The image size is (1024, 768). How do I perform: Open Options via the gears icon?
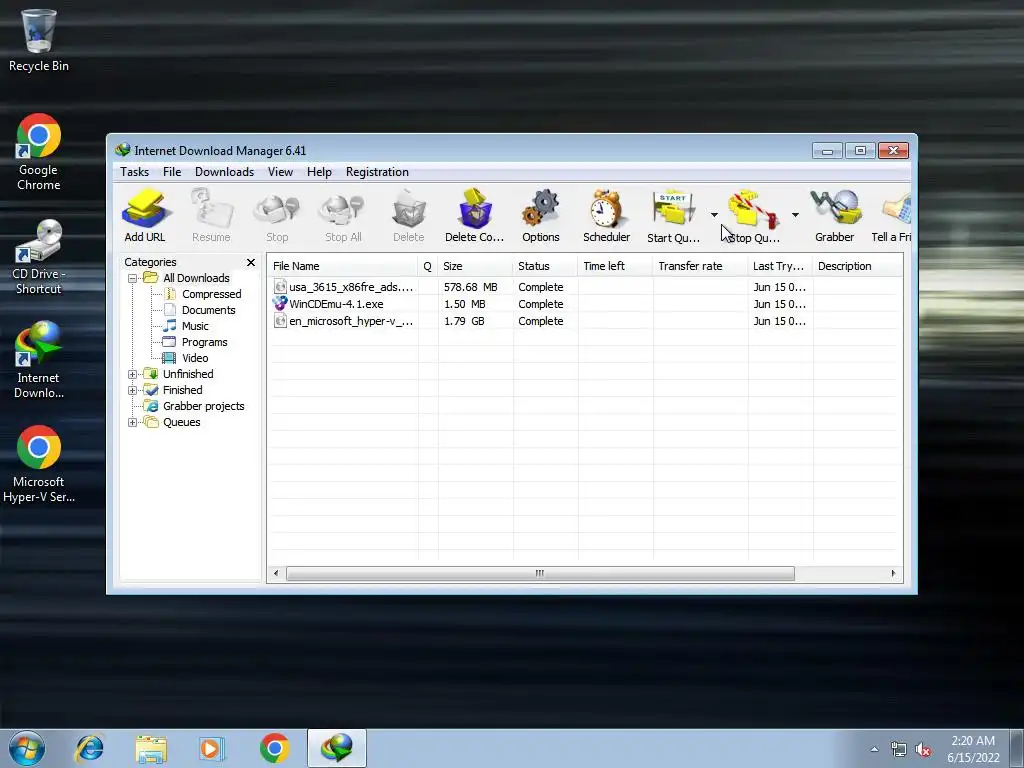click(541, 216)
